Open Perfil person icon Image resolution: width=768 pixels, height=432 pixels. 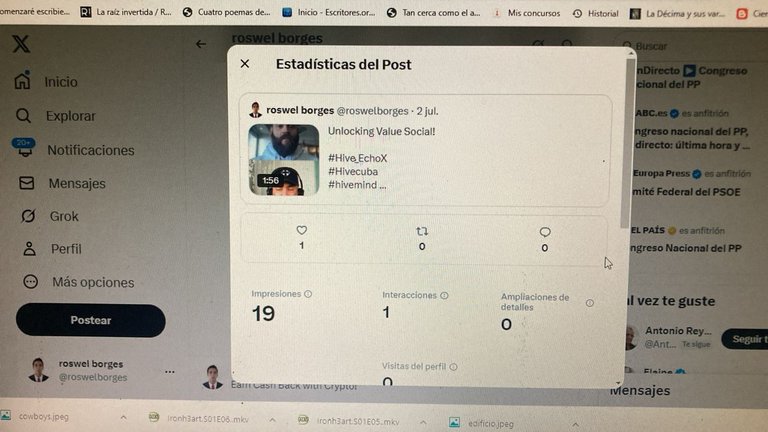(x=29, y=248)
